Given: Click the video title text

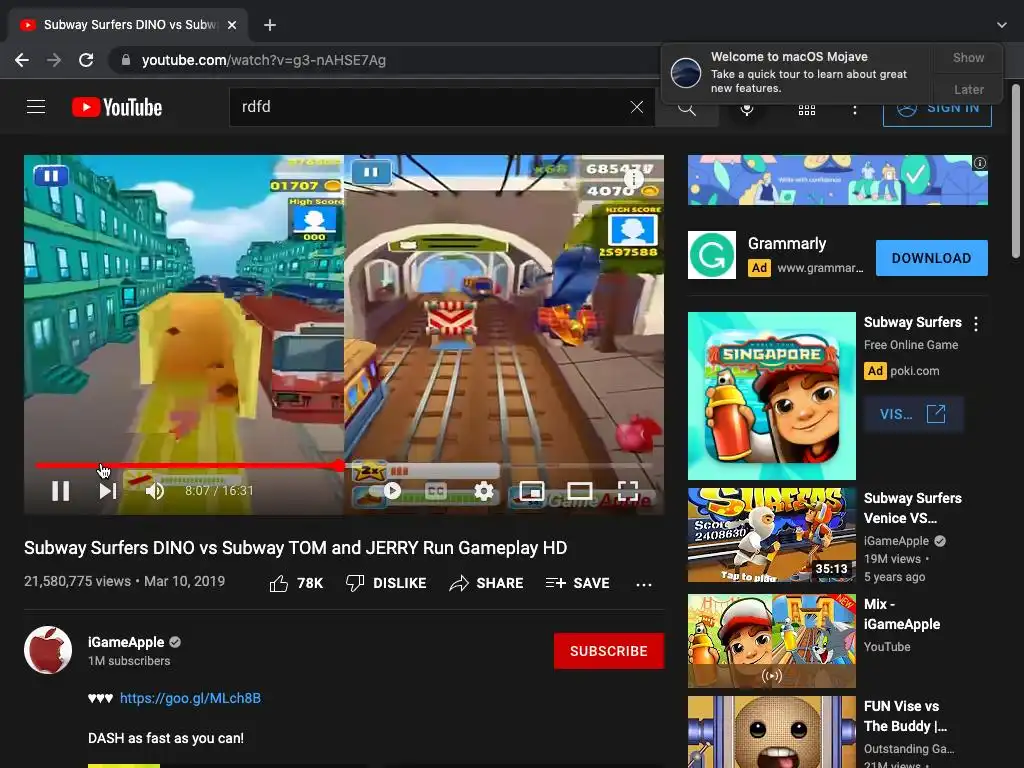Looking at the screenshot, I should pos(295,547).
